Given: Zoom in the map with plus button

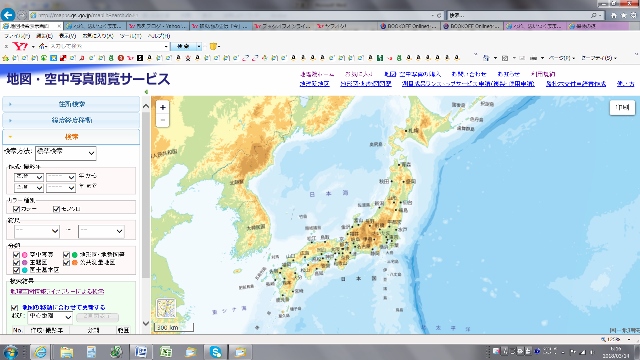Looking at the screenshot, I should 162,107.
